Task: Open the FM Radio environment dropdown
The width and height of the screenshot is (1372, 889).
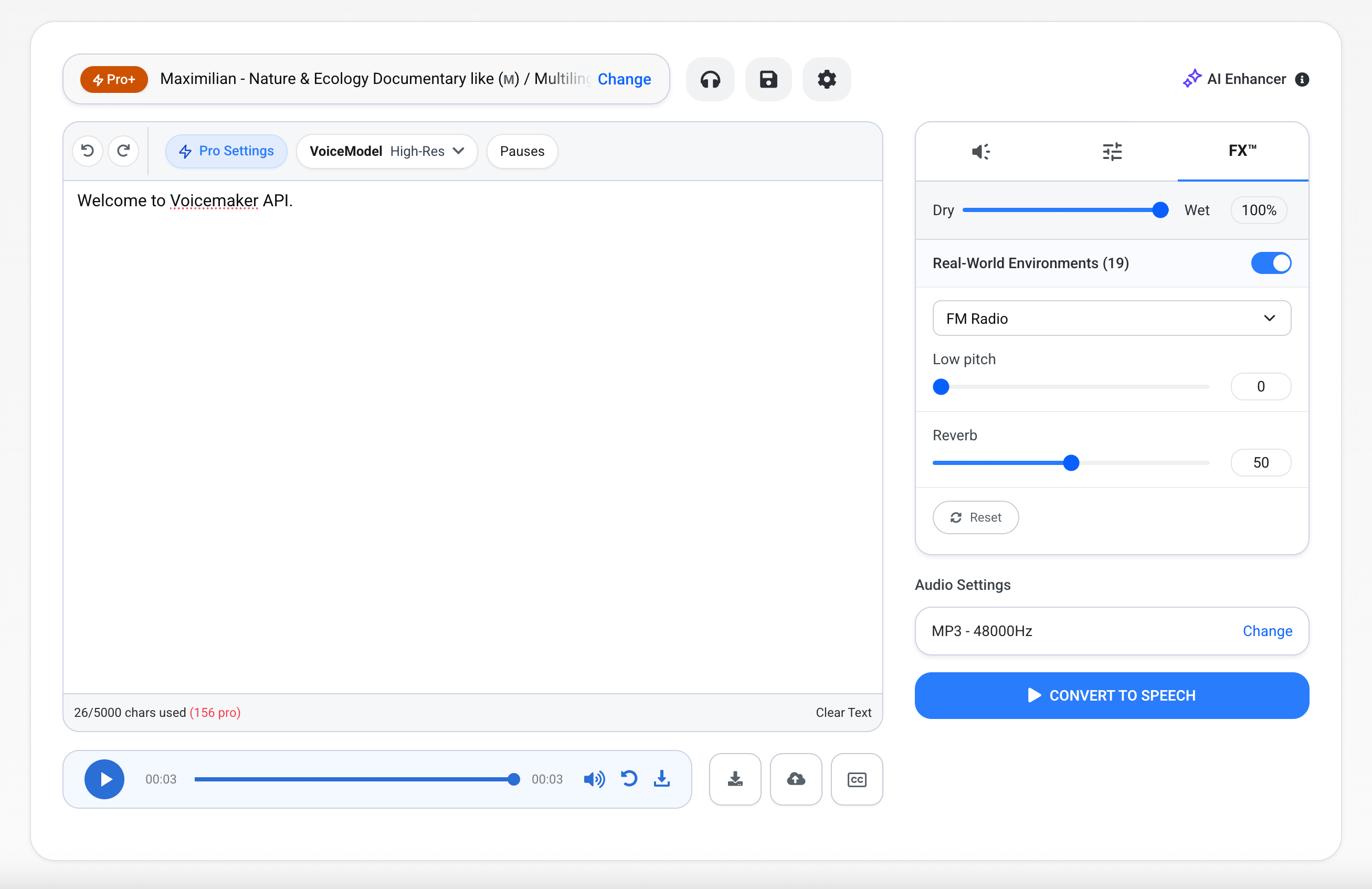Action: click(x=1111, y=318)
